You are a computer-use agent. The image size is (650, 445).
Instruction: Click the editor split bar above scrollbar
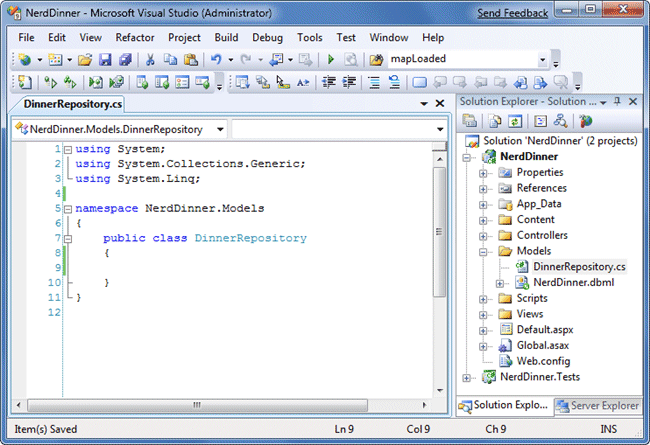[x=439, y=146]
